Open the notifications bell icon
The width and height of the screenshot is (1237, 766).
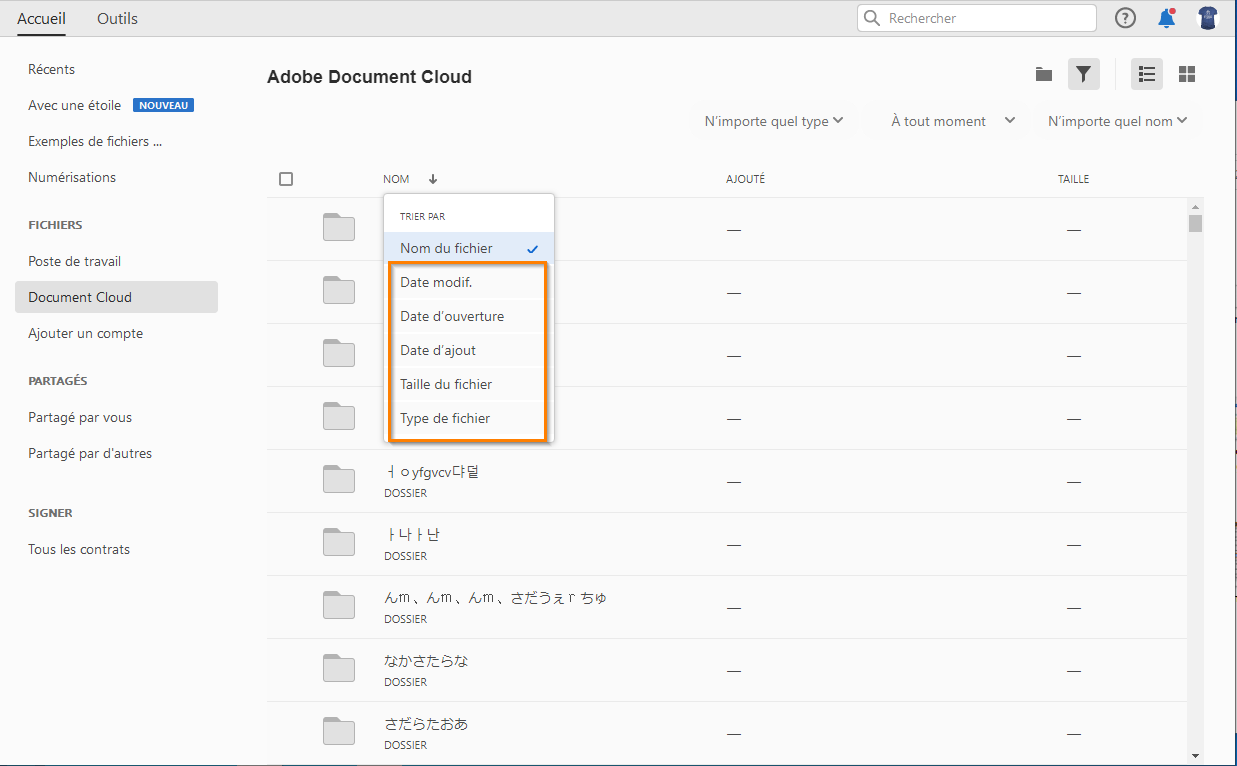(x=1166, y=17)
